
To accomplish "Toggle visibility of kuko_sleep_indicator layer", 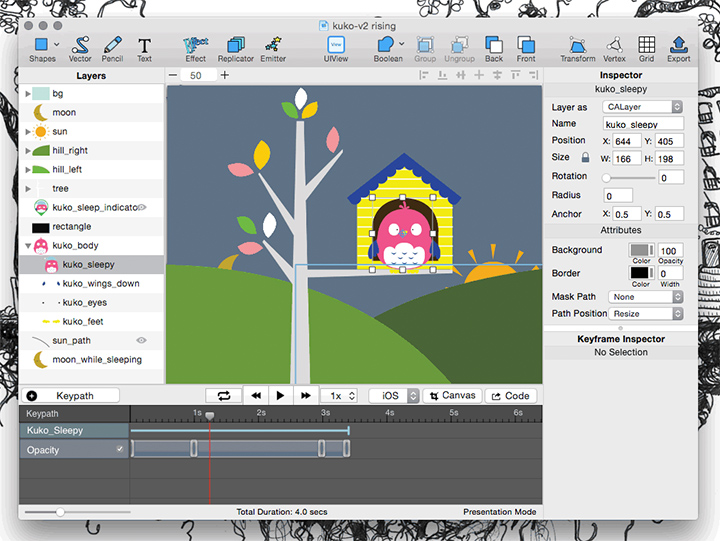I will (x=141, y=208).
